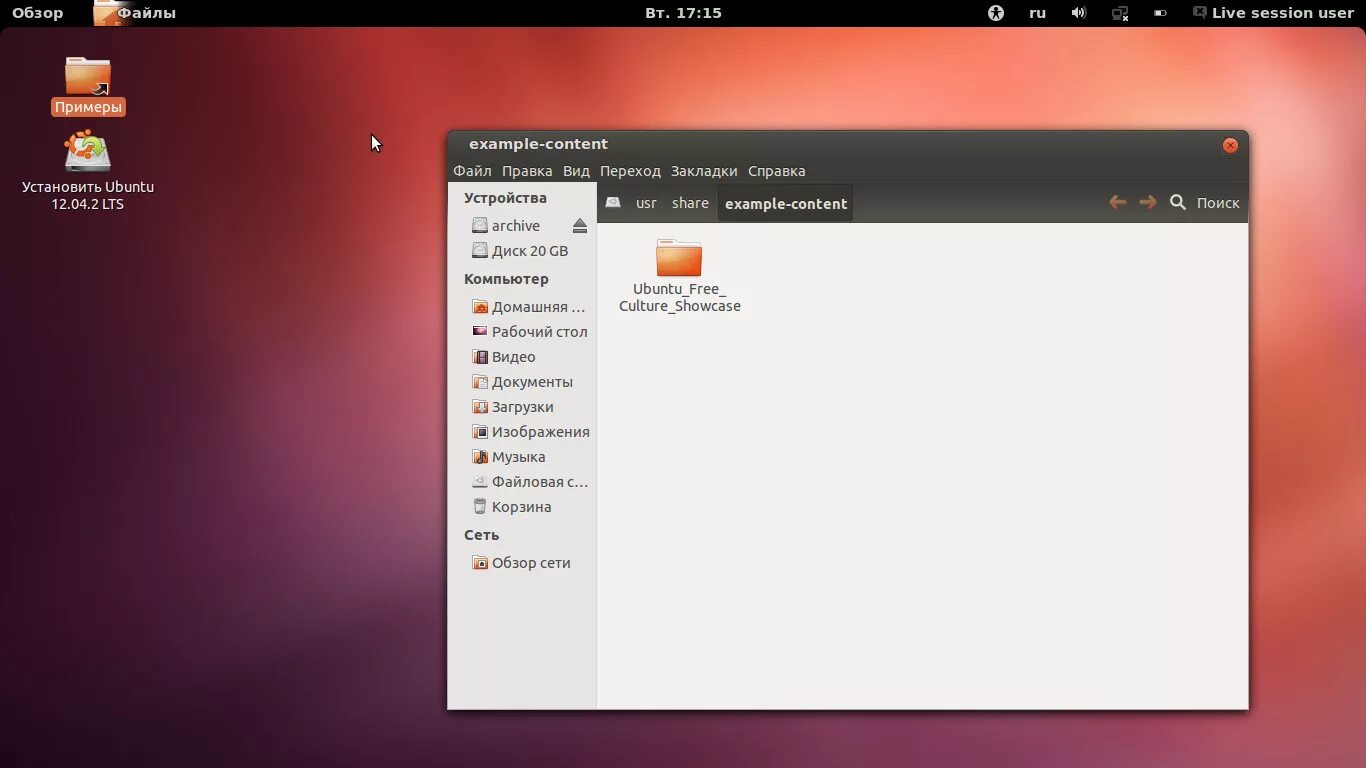Screen dimensions: 1366x768
Task: Click the search magnifier icon
Action: pyautogui.click(x=1178, y=202)
